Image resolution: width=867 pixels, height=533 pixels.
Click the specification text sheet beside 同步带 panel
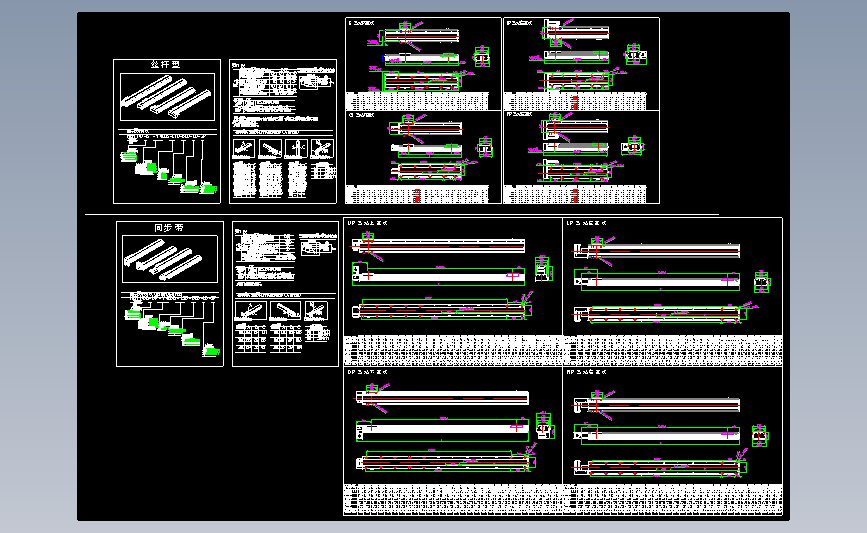(x=285, y=294)
